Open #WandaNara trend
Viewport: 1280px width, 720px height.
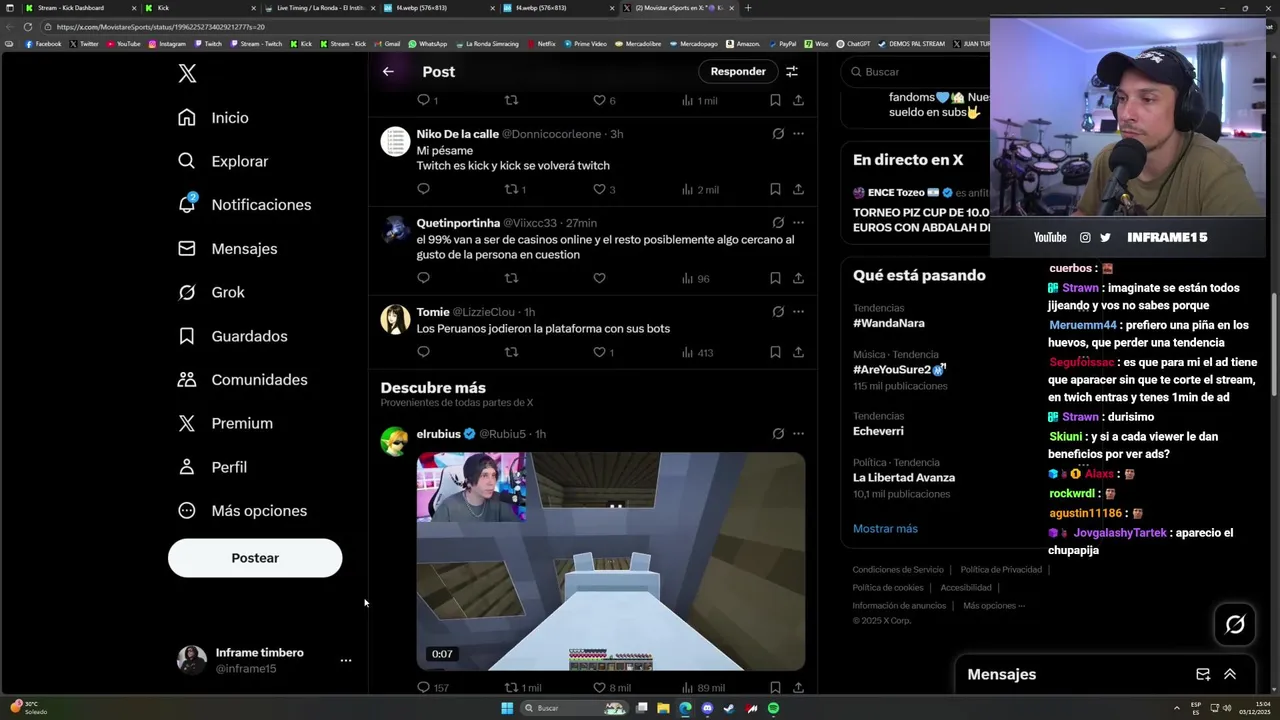click(889, 323)
